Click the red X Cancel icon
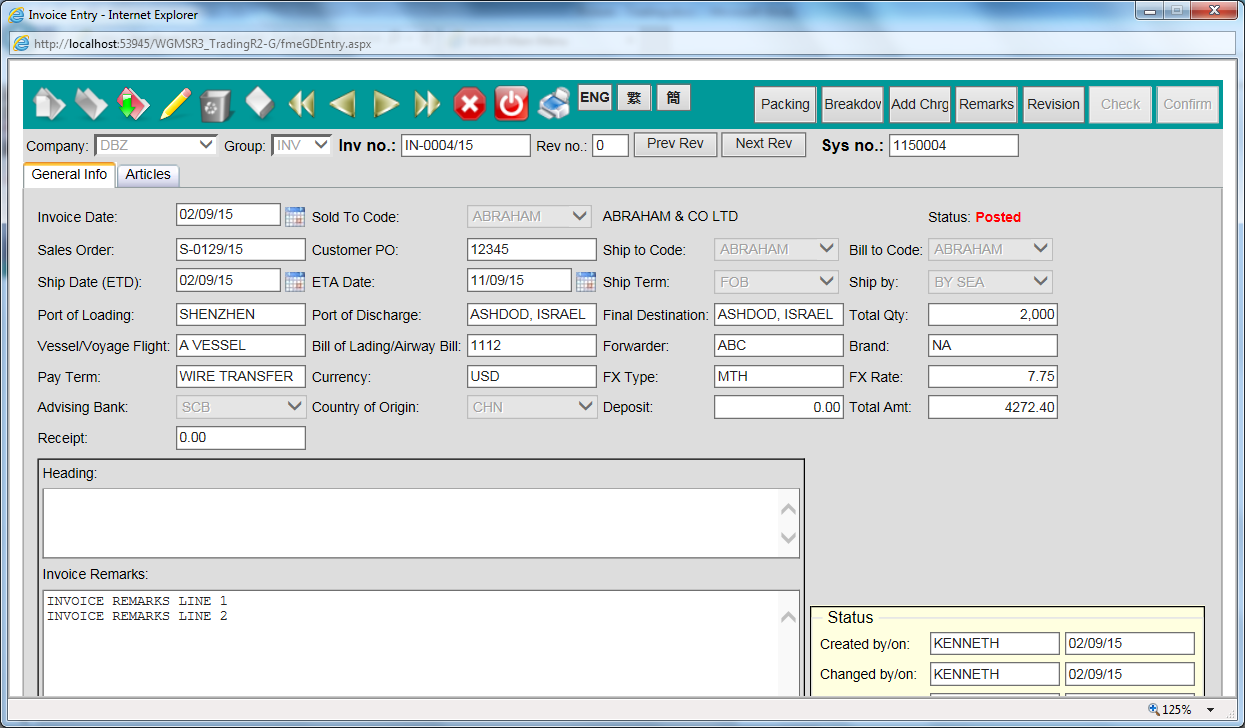Image resolution: width=1245 pixels, height=728 pixels. 470,104
